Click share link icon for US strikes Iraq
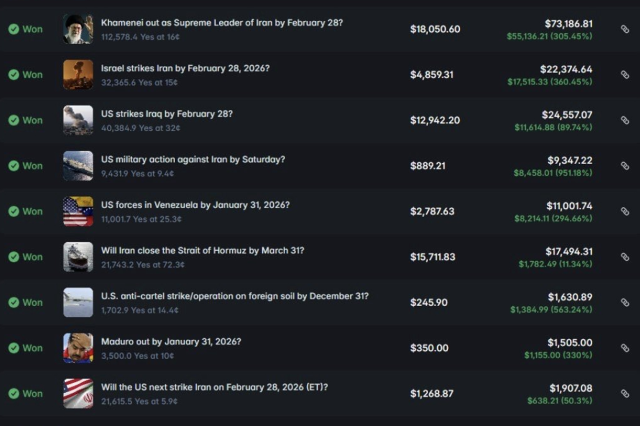This screenshot has width=640, height=426. (x=625, y=120)
